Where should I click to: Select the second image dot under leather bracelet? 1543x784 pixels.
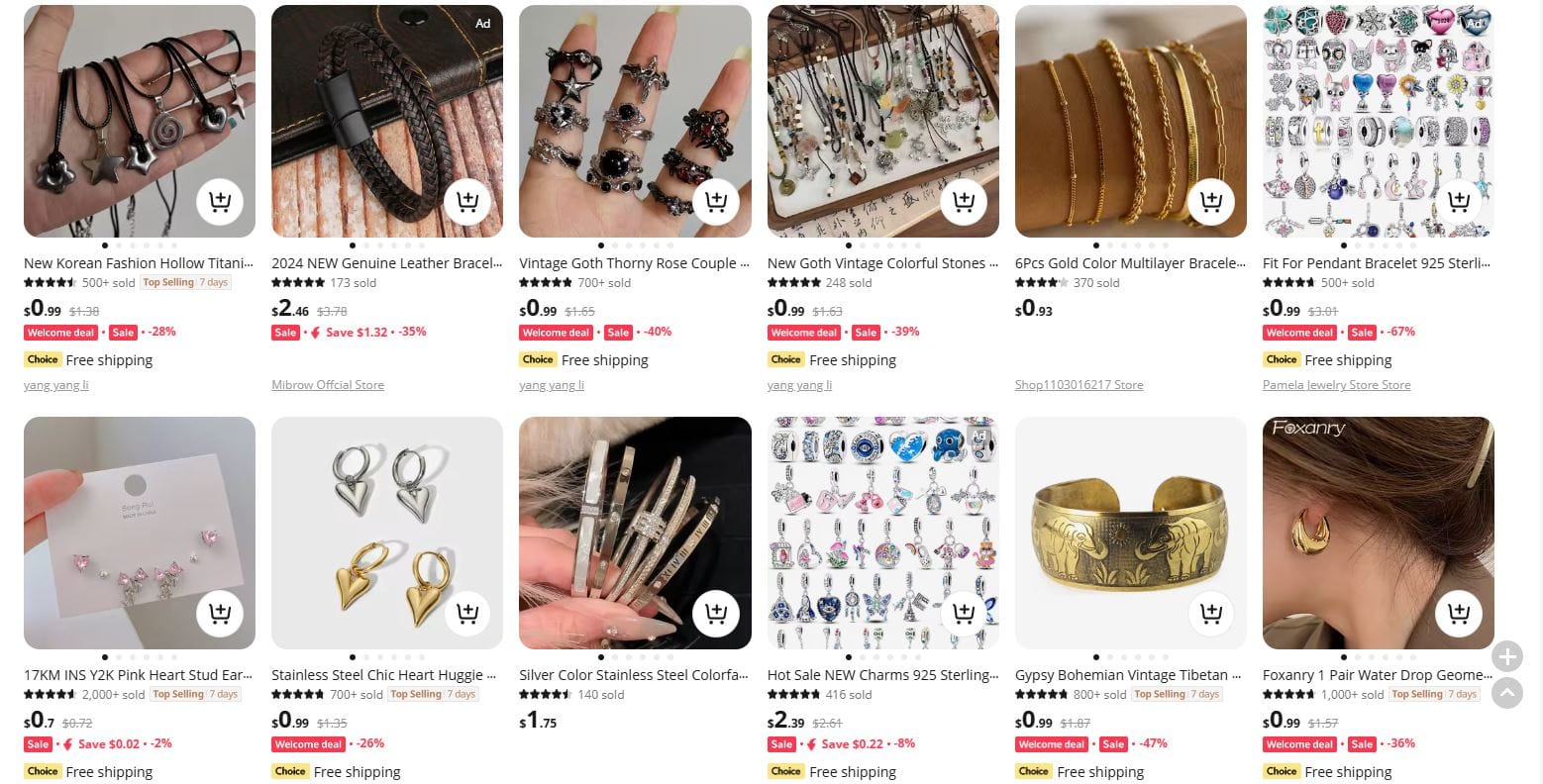[366, 245]
